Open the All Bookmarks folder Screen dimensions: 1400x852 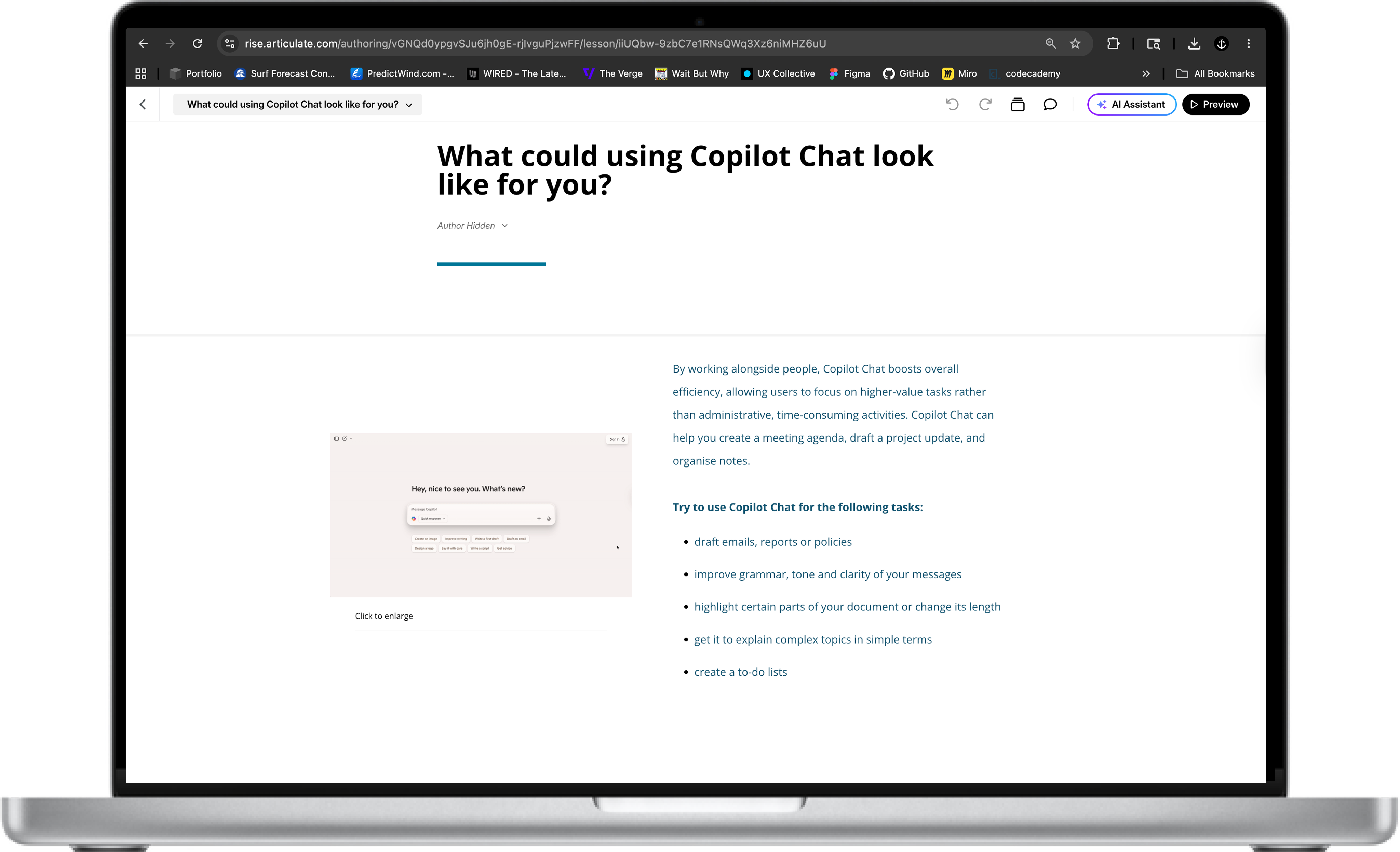(1215, 74)
